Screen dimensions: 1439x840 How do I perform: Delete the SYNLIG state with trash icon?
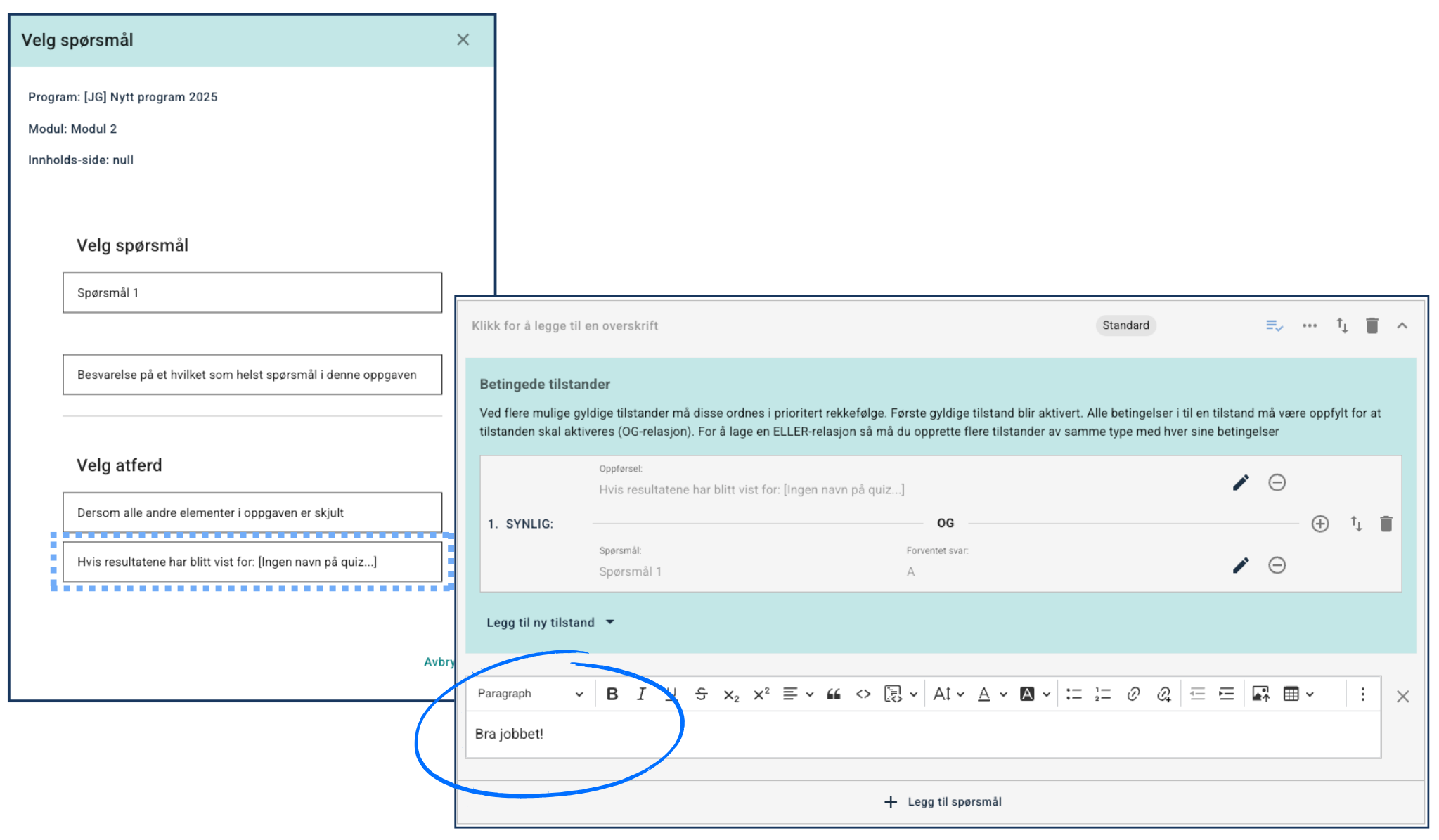point(1386,524)
